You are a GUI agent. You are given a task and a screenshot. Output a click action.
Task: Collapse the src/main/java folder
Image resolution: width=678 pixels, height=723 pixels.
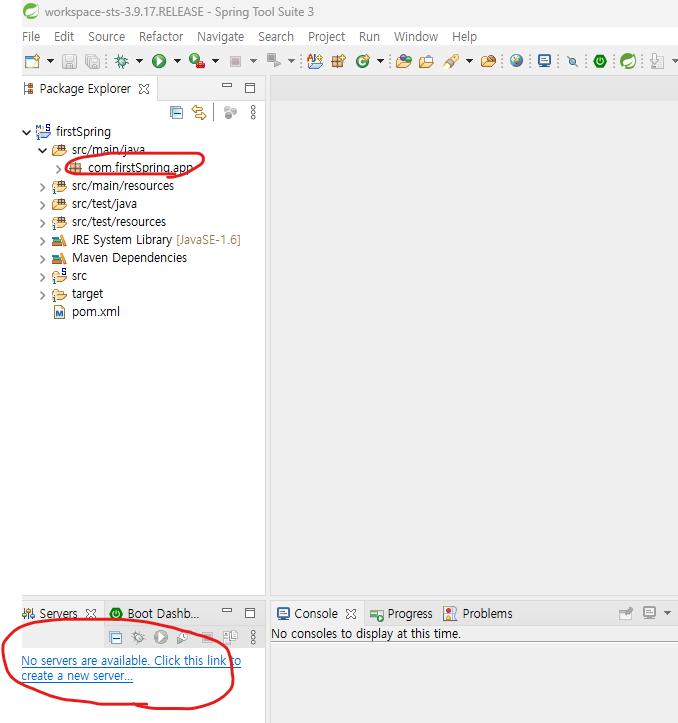coord(42,150)
